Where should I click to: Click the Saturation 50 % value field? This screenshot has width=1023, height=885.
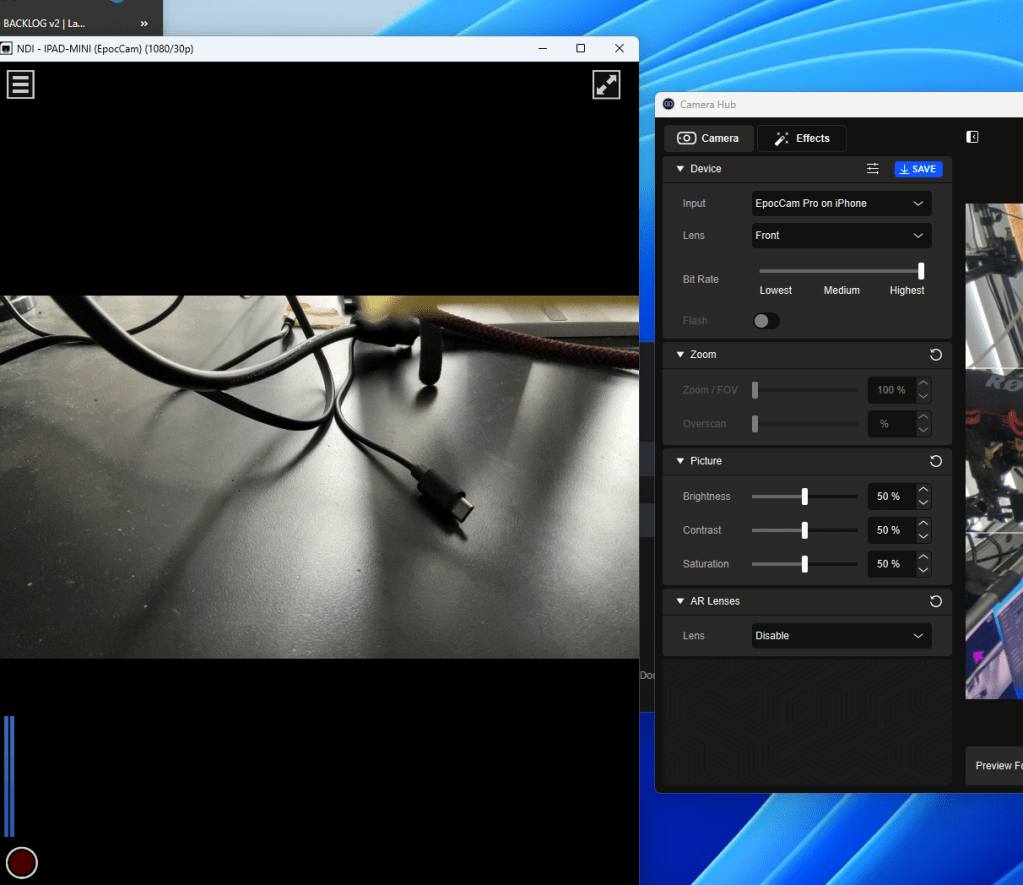point(891,564)
